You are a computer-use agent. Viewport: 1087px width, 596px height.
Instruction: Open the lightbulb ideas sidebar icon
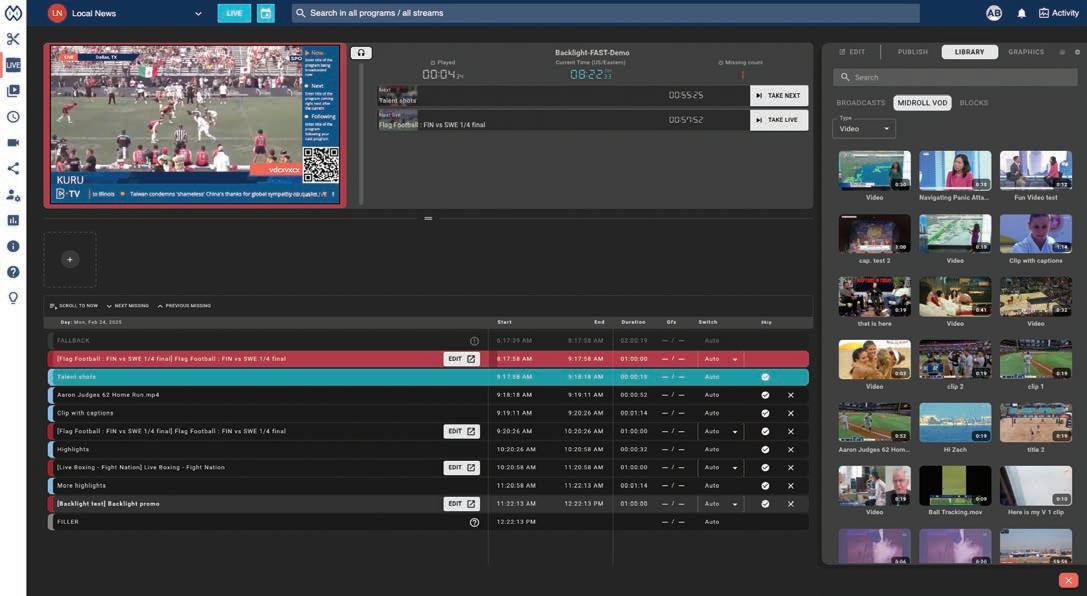tap(13, 298)
